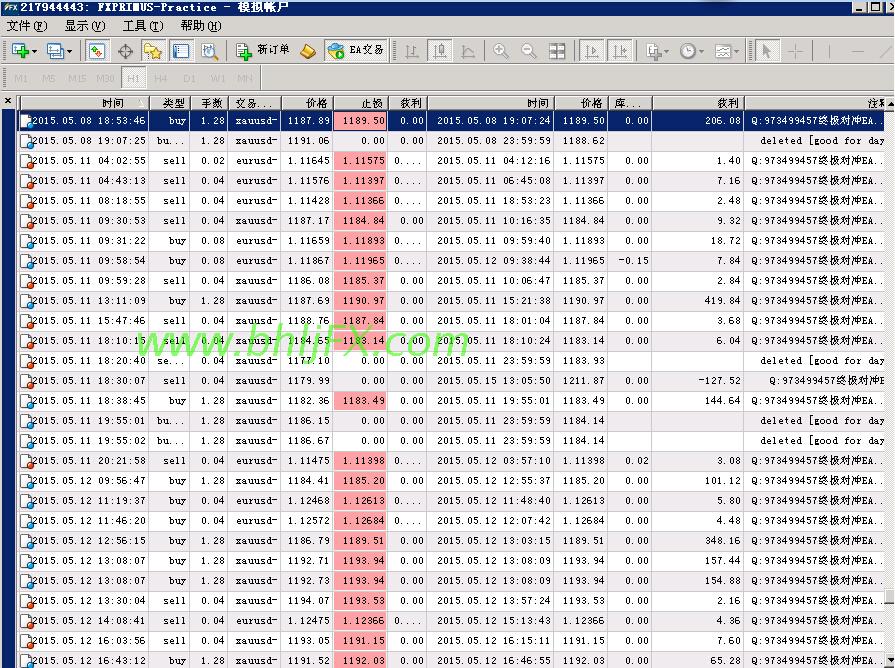Select the horizontal line tool
Image resolution: width=895 pixels, height=668 pixels.
tap(857, 51)
